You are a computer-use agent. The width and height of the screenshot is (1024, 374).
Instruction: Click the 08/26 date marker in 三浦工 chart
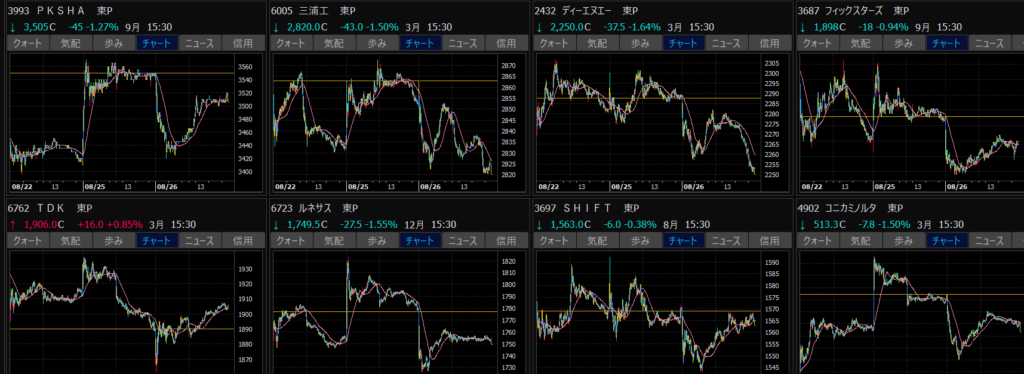[x=430, y=187]
